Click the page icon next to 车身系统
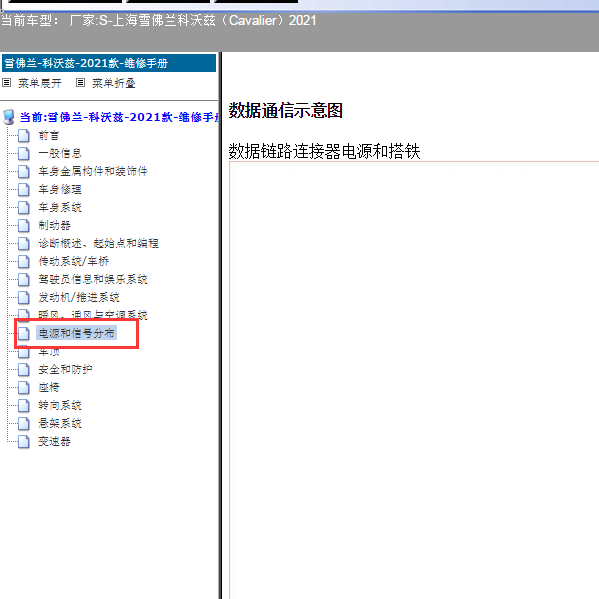Viewport: 599px width, 599px height. (x=24, y=207)
